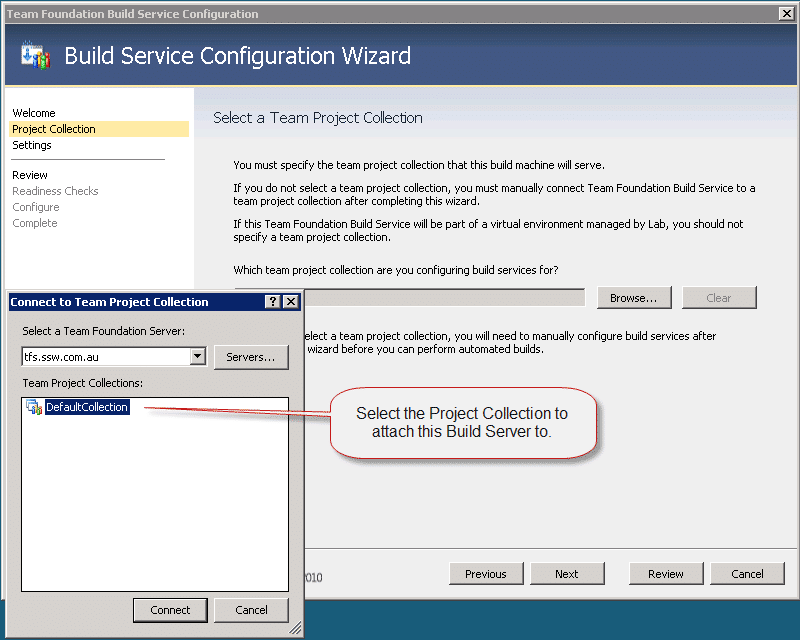Click the Review button at wizard bottom
Viewport: 800px width, 640px height.
(666, 574)
